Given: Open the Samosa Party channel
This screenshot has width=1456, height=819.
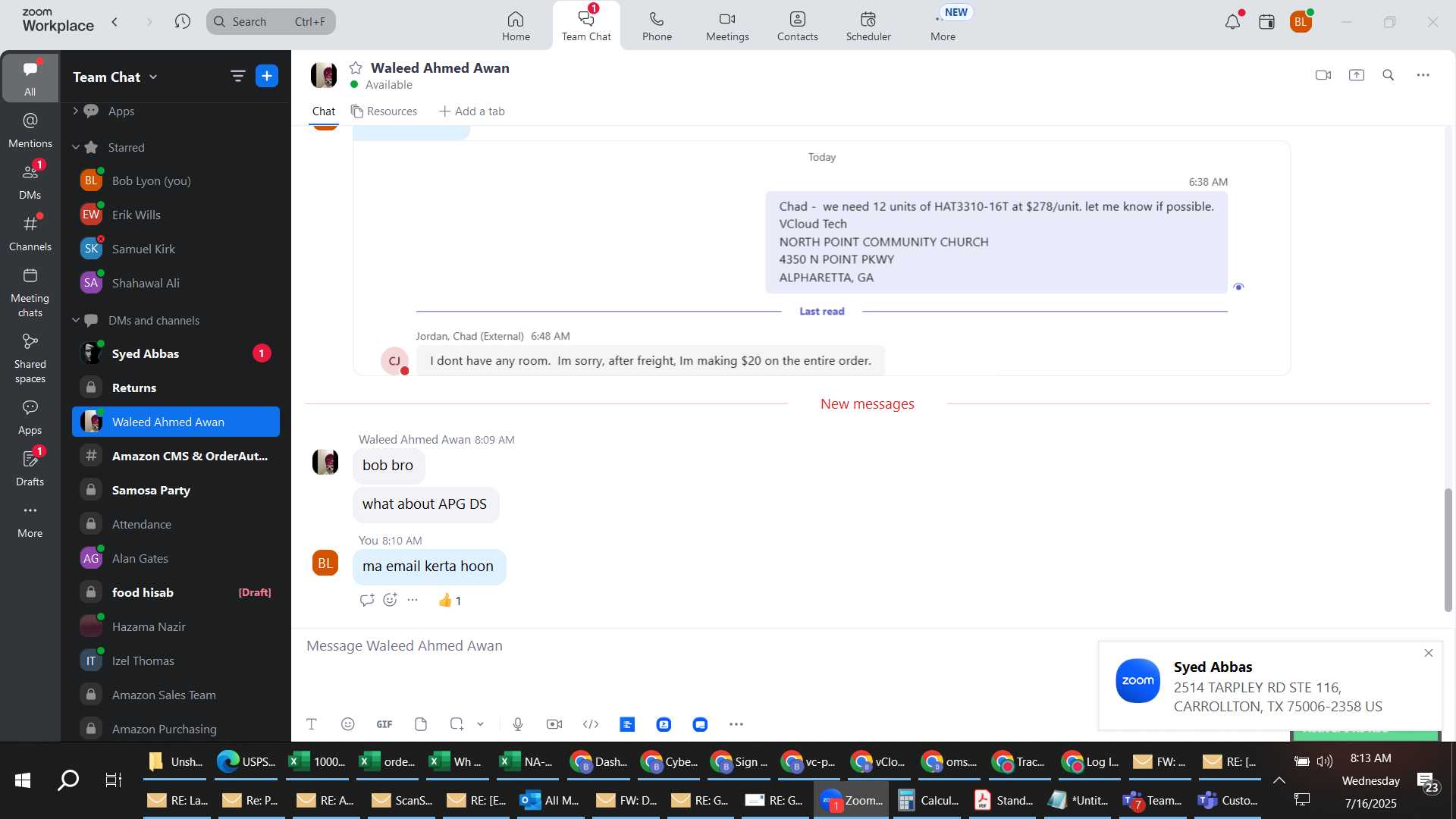Looking at the screenshot, I should (176, 490).
